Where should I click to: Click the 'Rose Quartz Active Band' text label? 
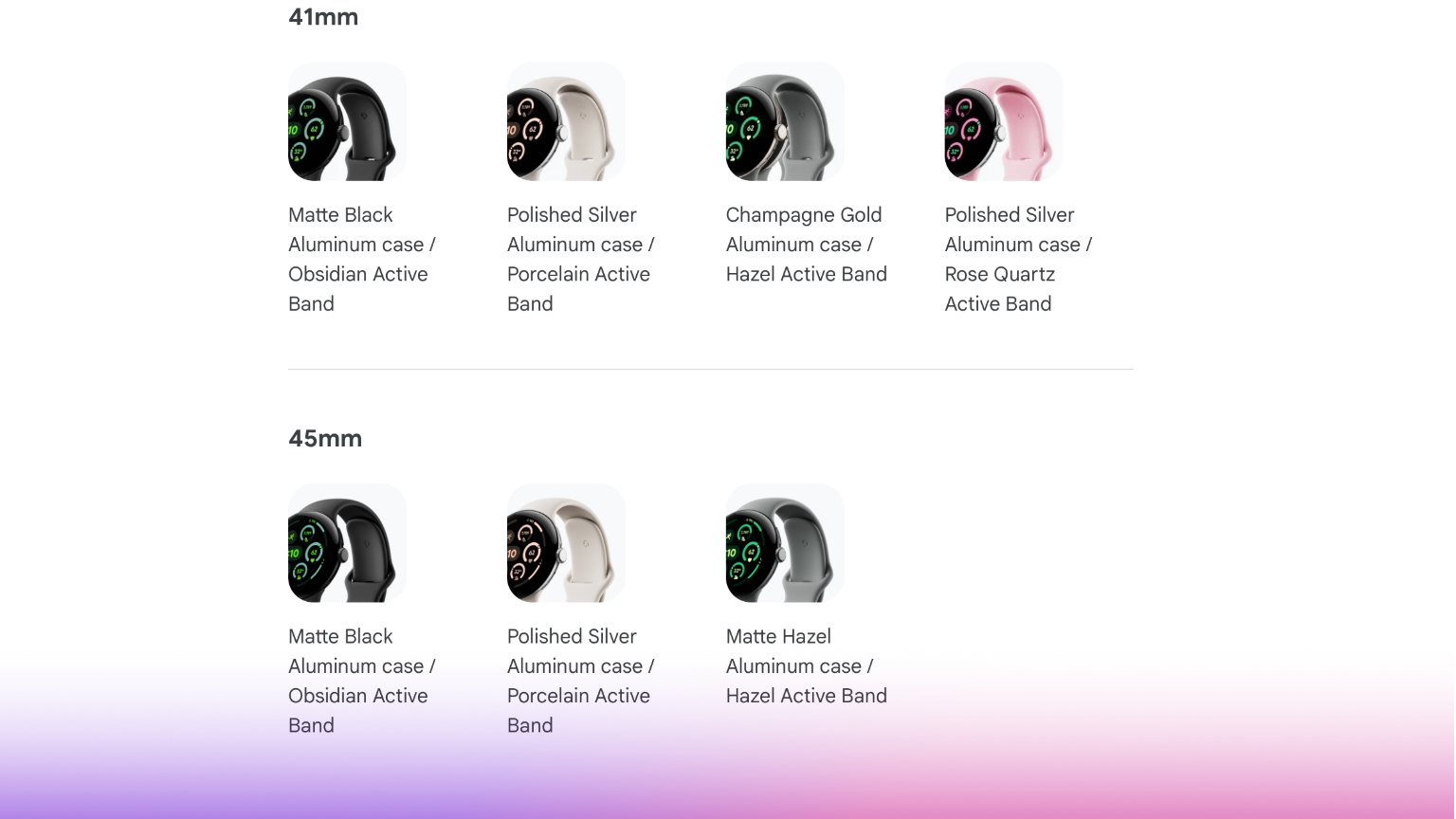(999, 288)
